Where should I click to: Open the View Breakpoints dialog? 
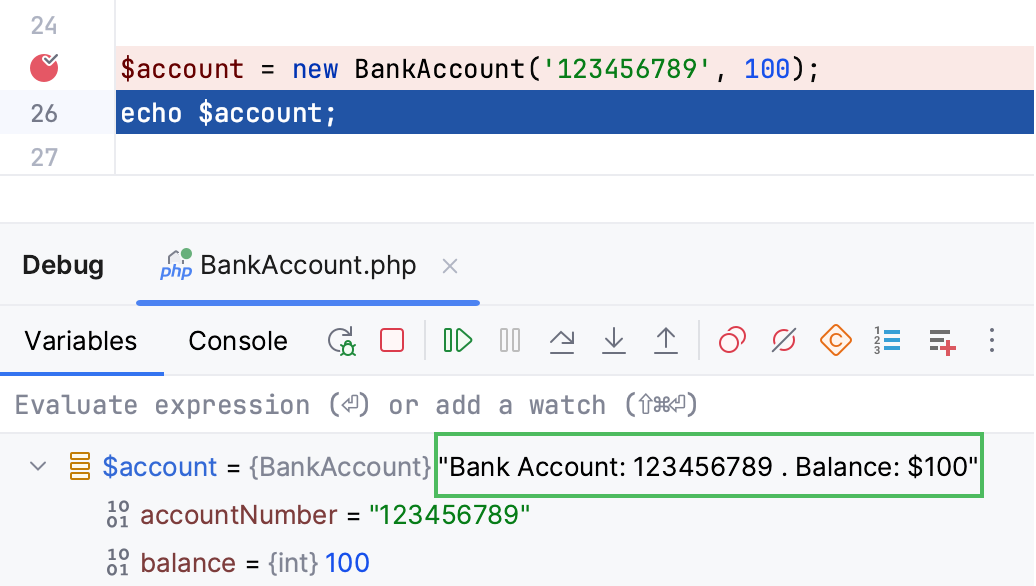pyautogui.click(x=731, y=340)
